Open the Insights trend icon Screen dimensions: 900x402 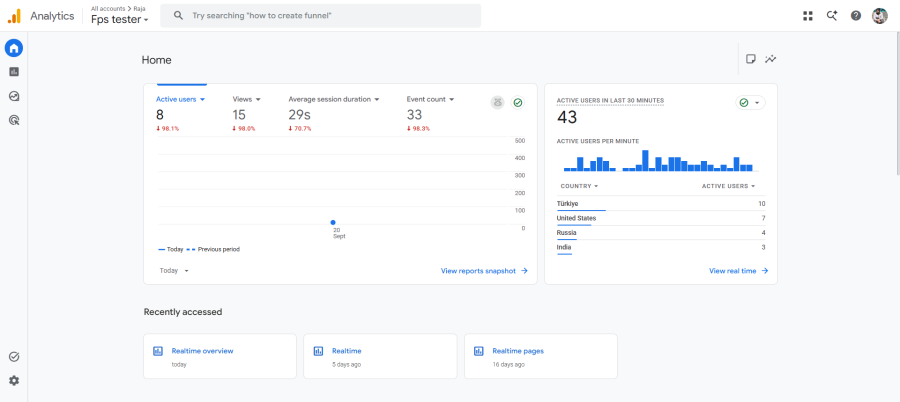[x=770, y=59]
